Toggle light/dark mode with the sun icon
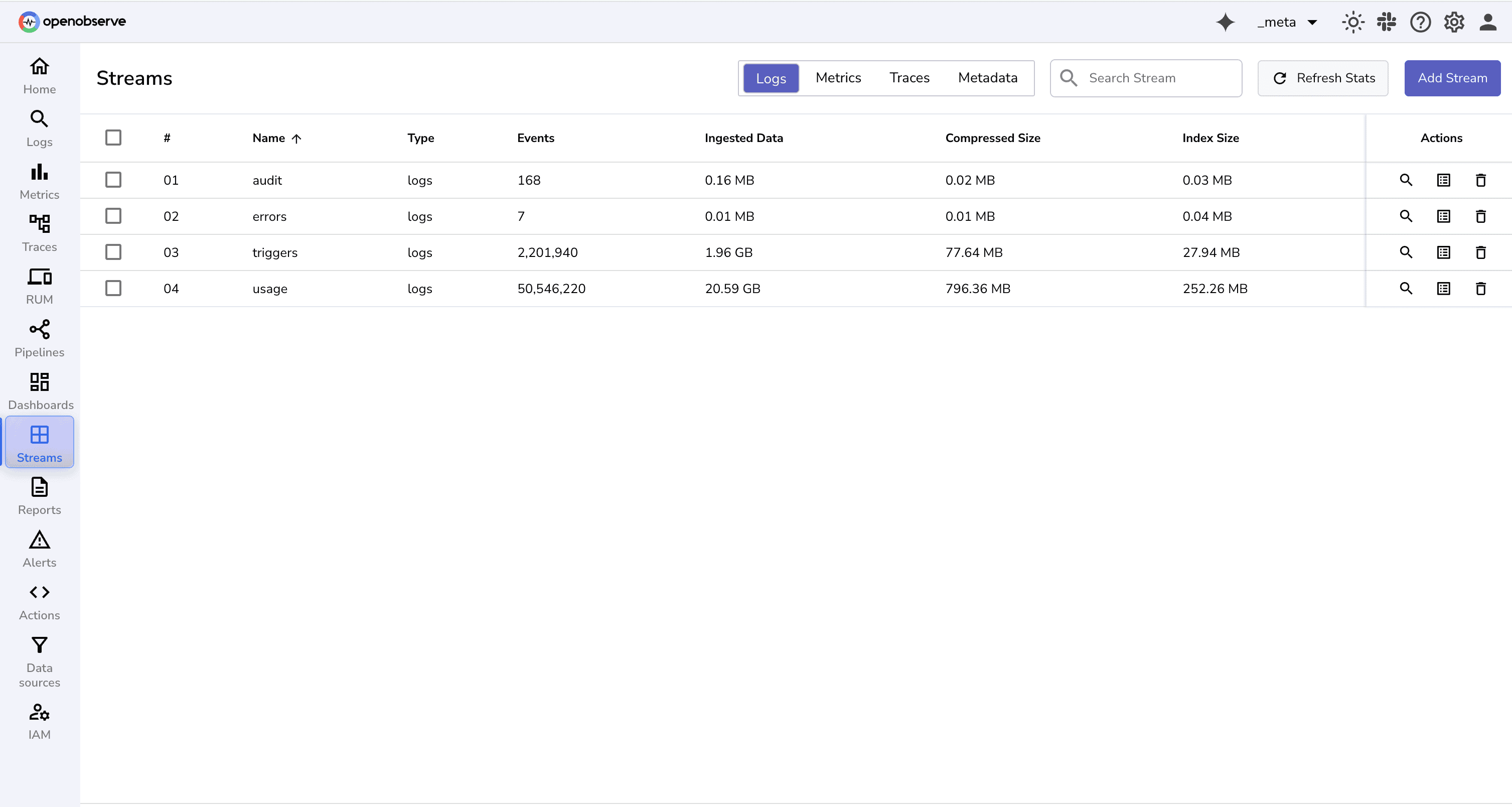 (x=1352, y=22)
